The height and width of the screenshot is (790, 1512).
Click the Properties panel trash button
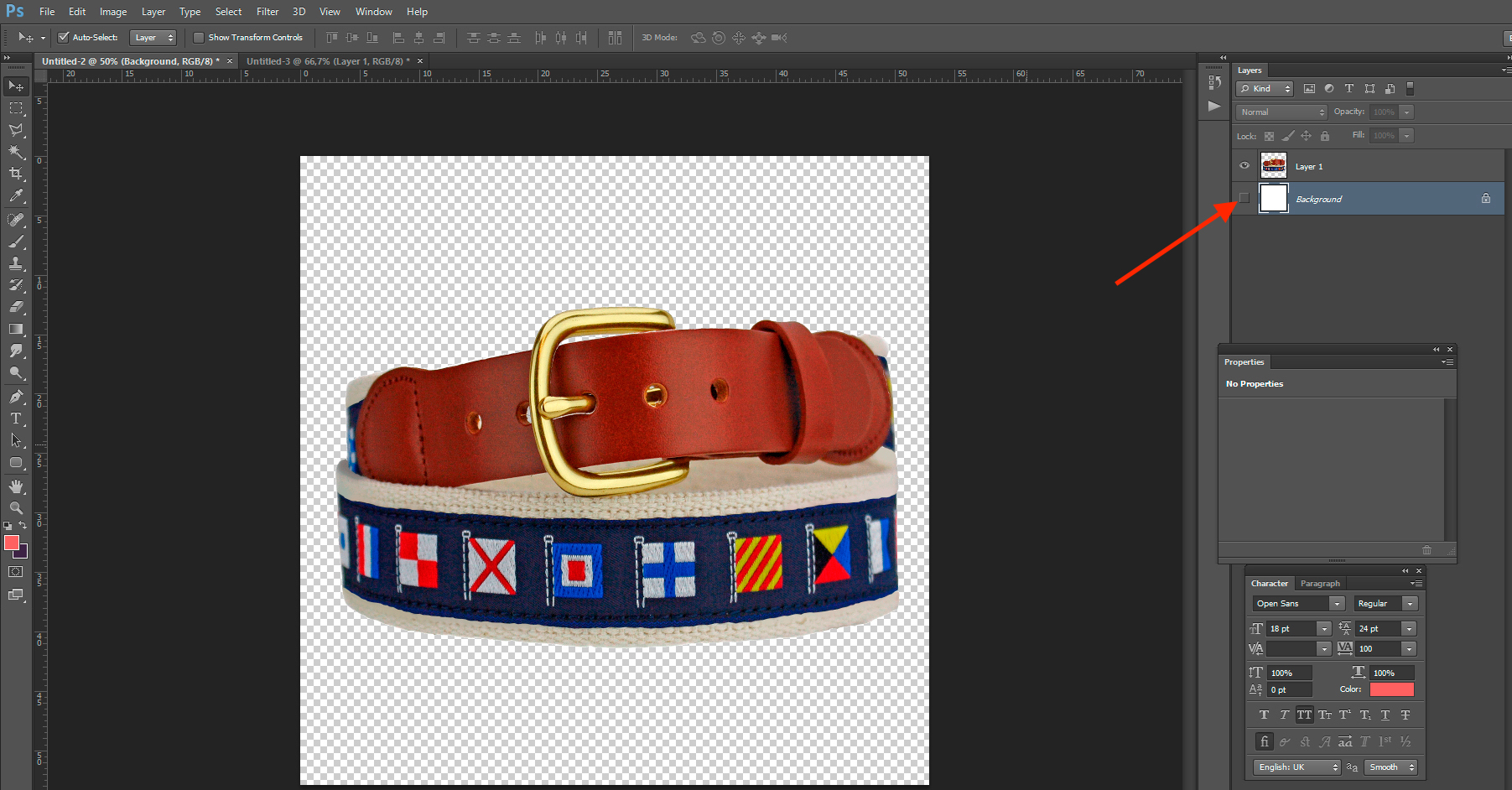point(1426,550)
